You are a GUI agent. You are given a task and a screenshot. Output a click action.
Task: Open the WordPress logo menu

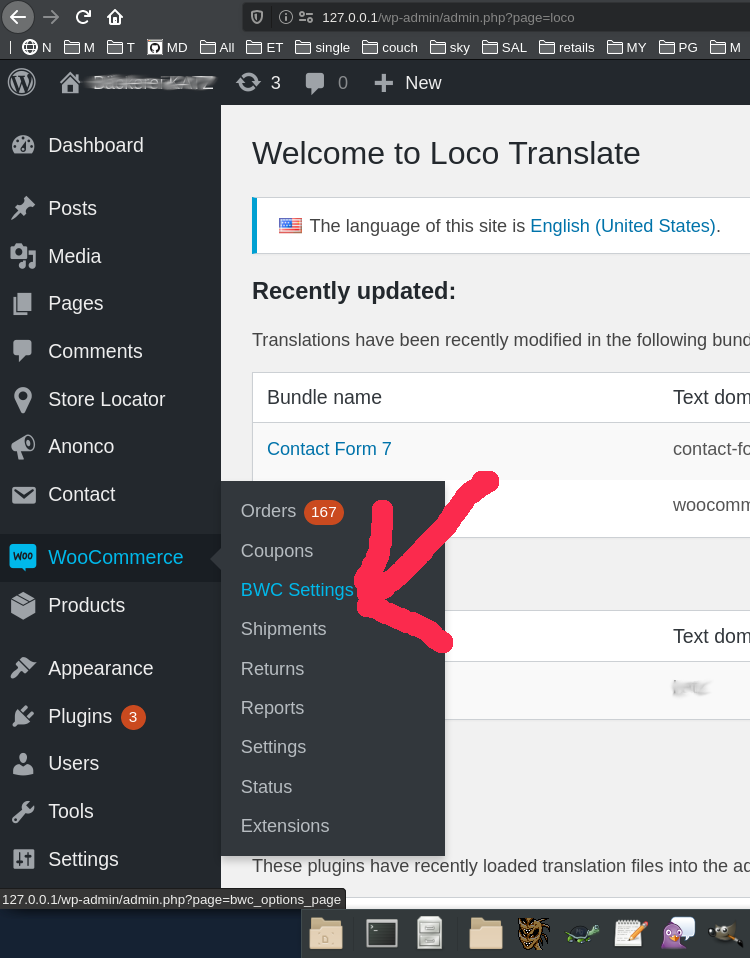point(22,82)
